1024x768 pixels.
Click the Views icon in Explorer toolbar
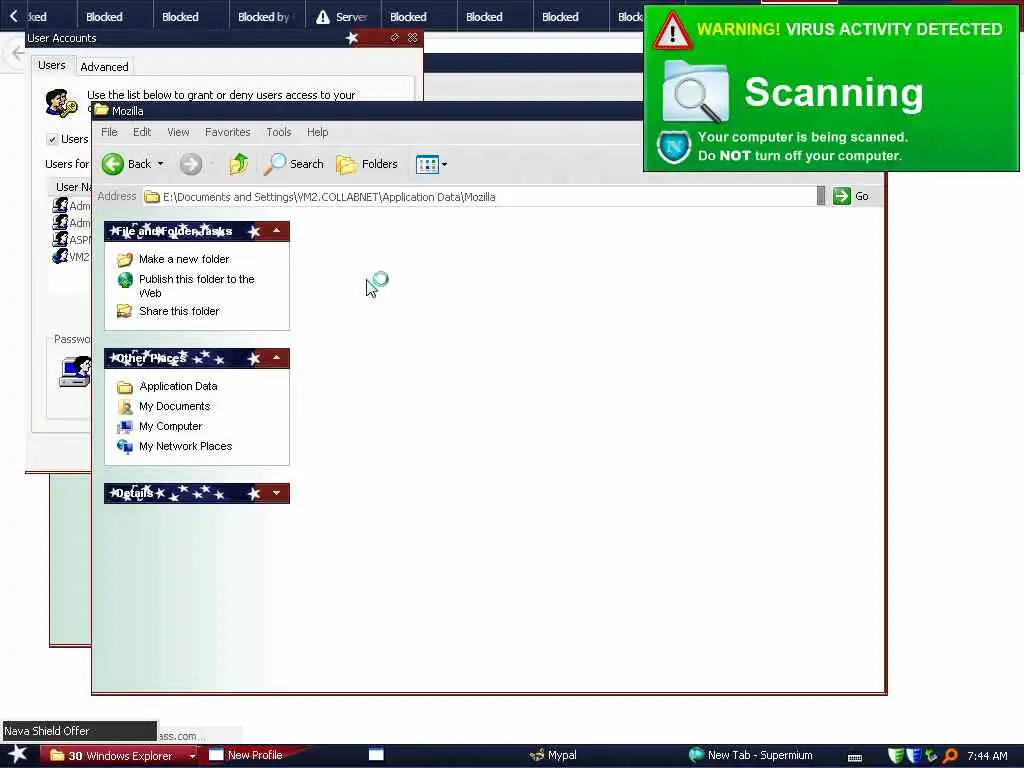(x=427, y=165)
